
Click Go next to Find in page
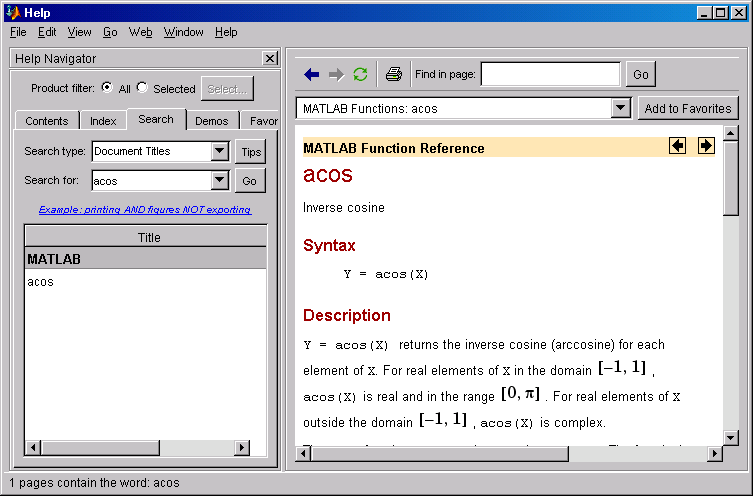641,74
